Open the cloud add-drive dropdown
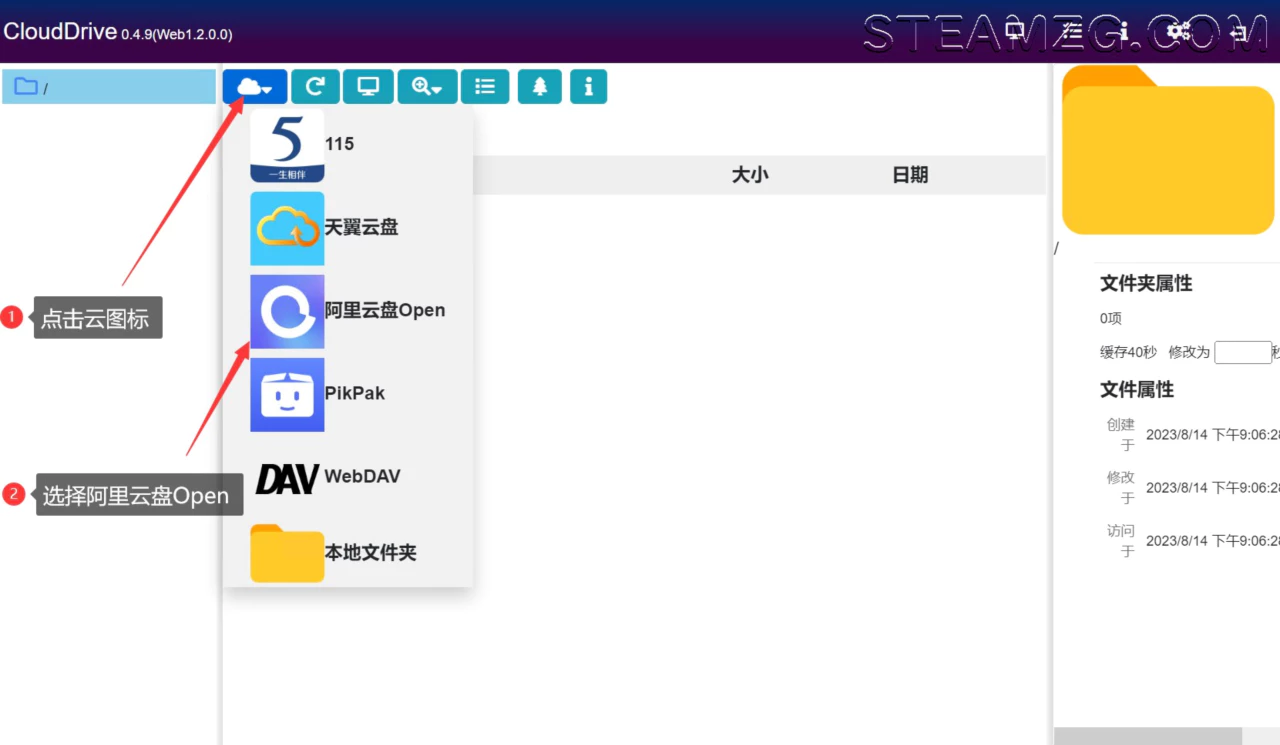Screen dimensions: 1280x745 (x=255, y=87)
